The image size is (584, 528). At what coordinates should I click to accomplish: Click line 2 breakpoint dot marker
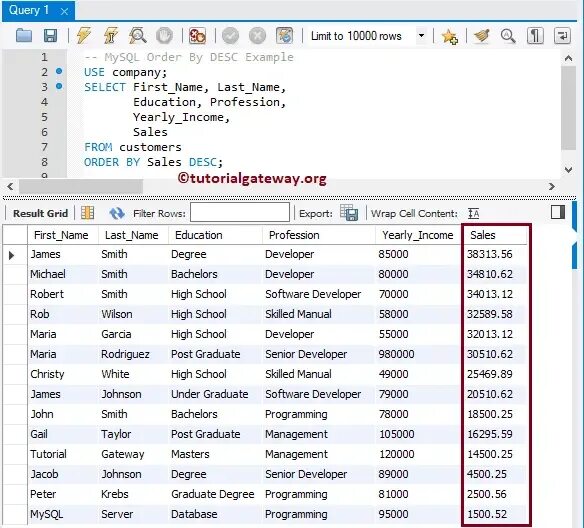click(59, 71)
